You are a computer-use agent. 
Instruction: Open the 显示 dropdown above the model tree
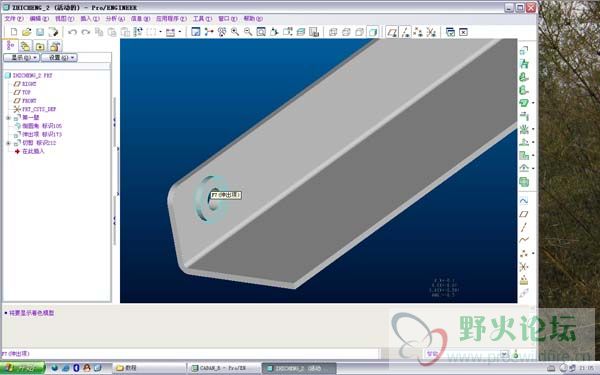pyautogui.click(x=21, y=58)
